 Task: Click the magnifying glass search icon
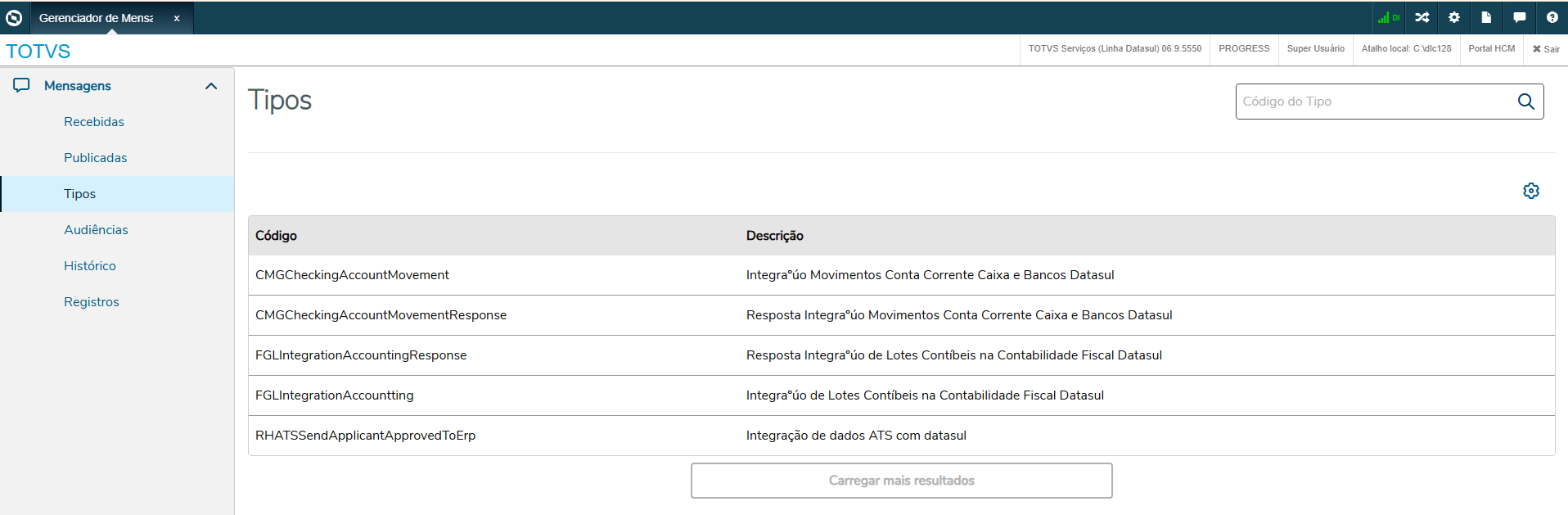click(x=1525, y=102)
